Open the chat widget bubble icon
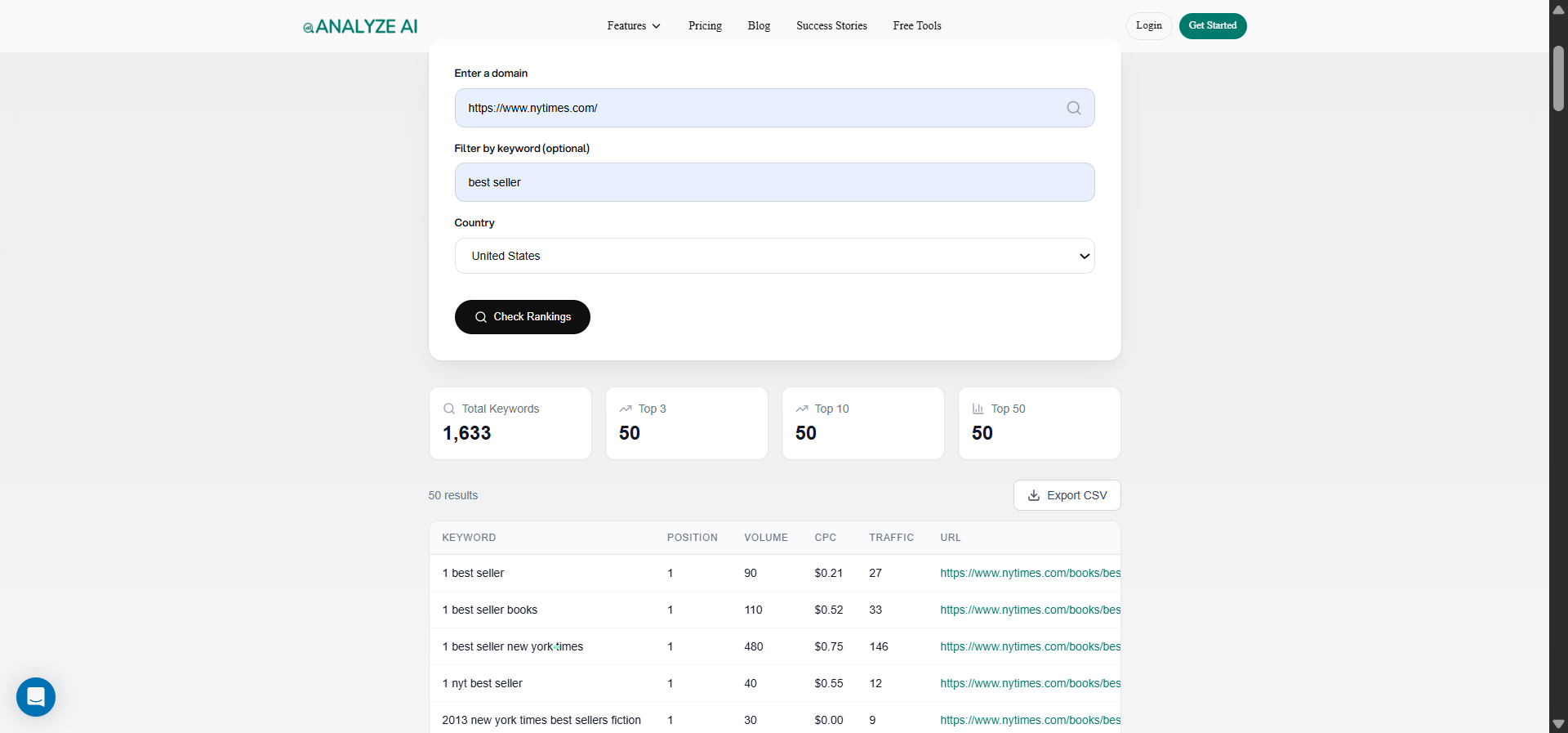Screen dimensions: 1568x733 pyautogui.click(x=36, y=697)
